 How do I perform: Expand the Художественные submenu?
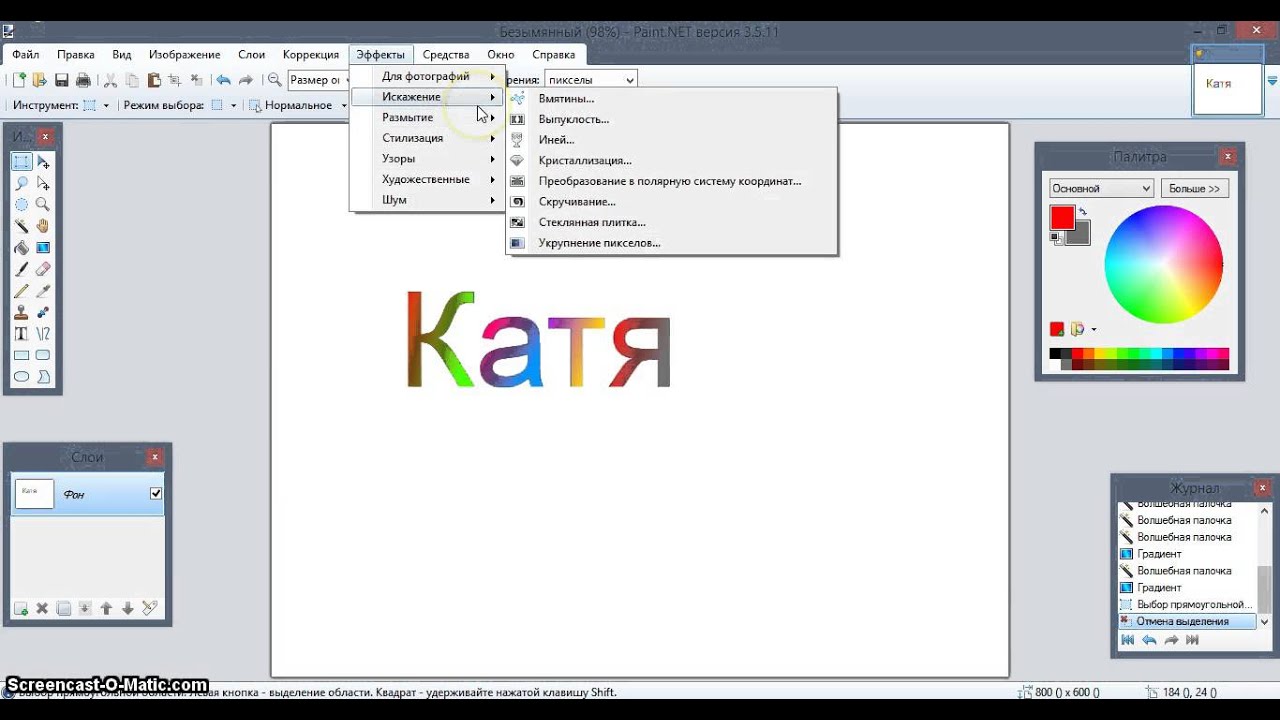point(428,179)
